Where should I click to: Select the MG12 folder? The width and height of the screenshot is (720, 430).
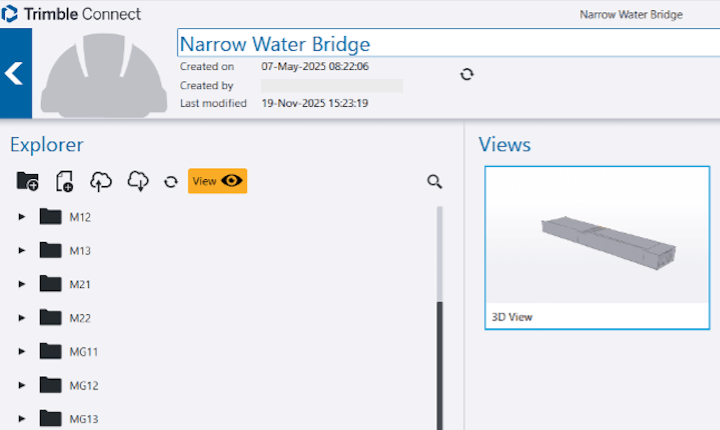(x=83, y=386)
